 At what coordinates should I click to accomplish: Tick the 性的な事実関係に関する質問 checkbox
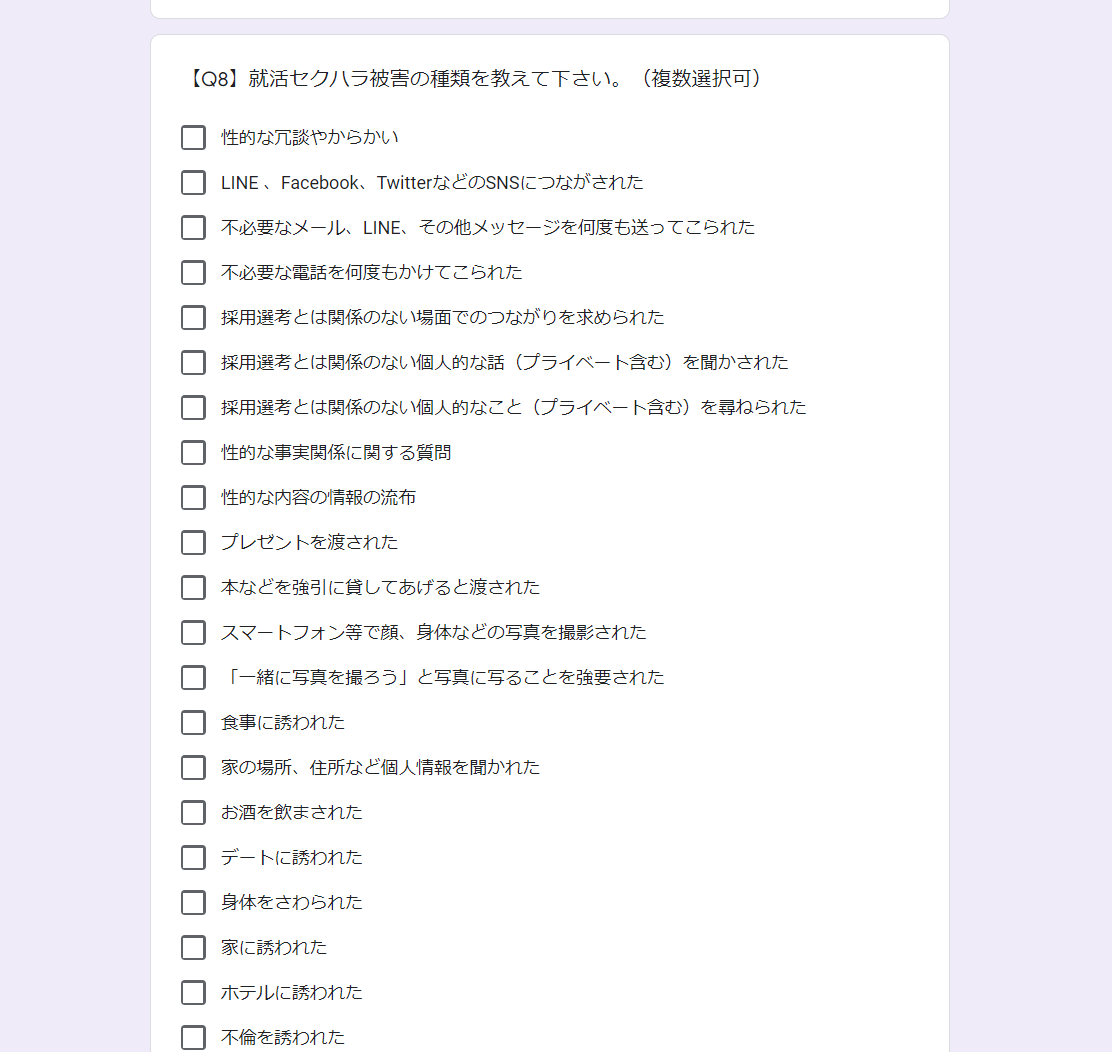click(193, 452)
